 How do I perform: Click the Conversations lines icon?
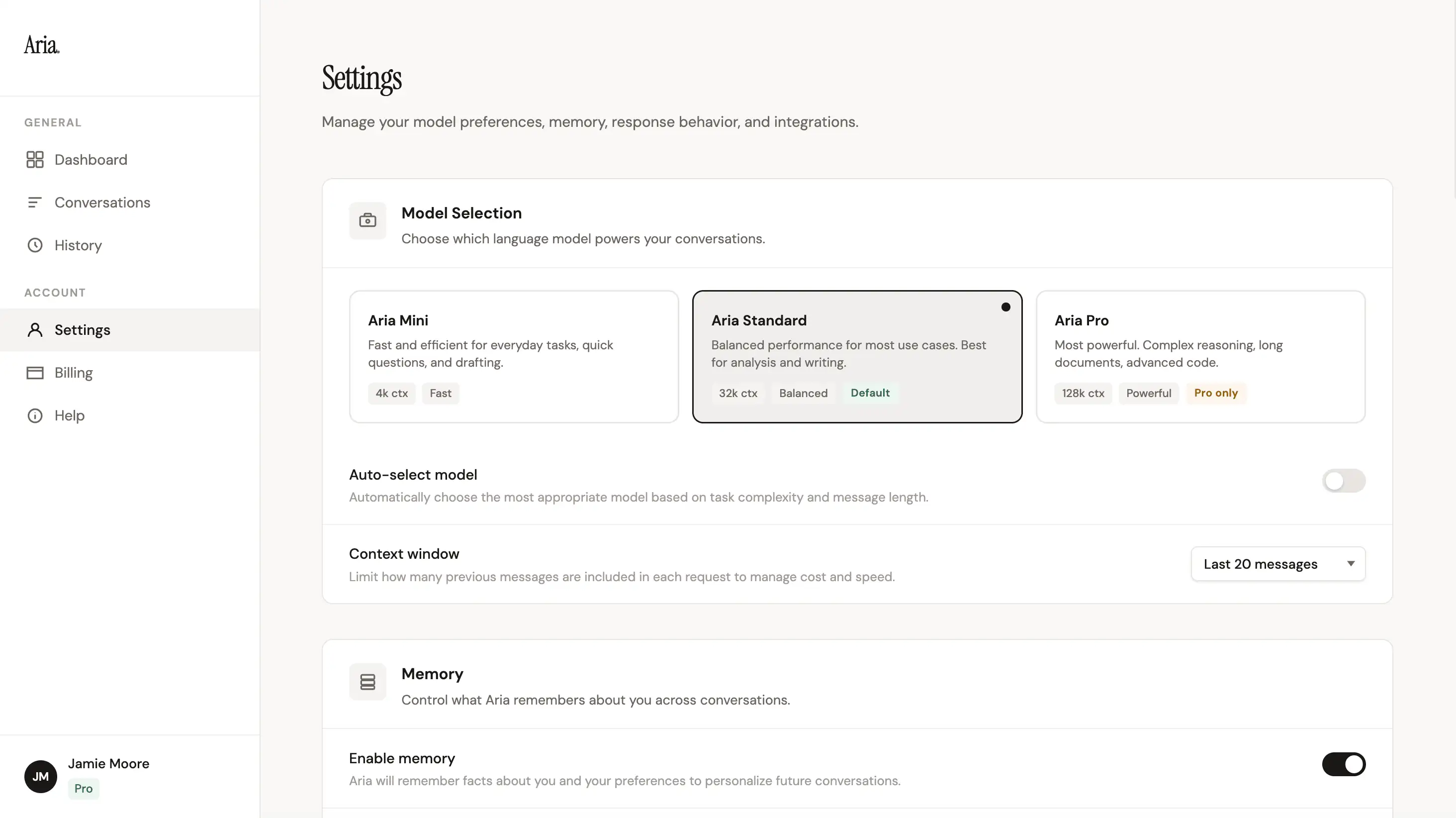click(x=35, y=203)
